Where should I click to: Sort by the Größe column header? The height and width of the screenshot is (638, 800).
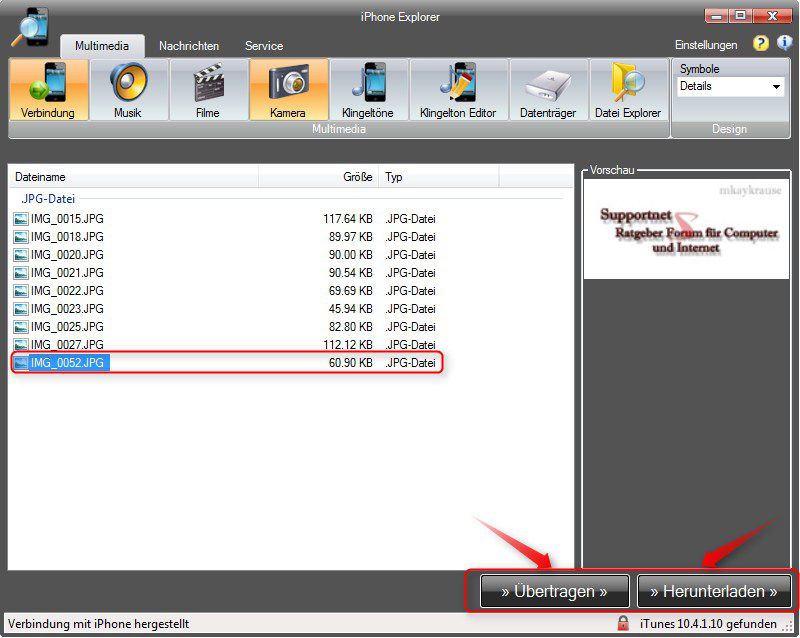pos(318,177)
